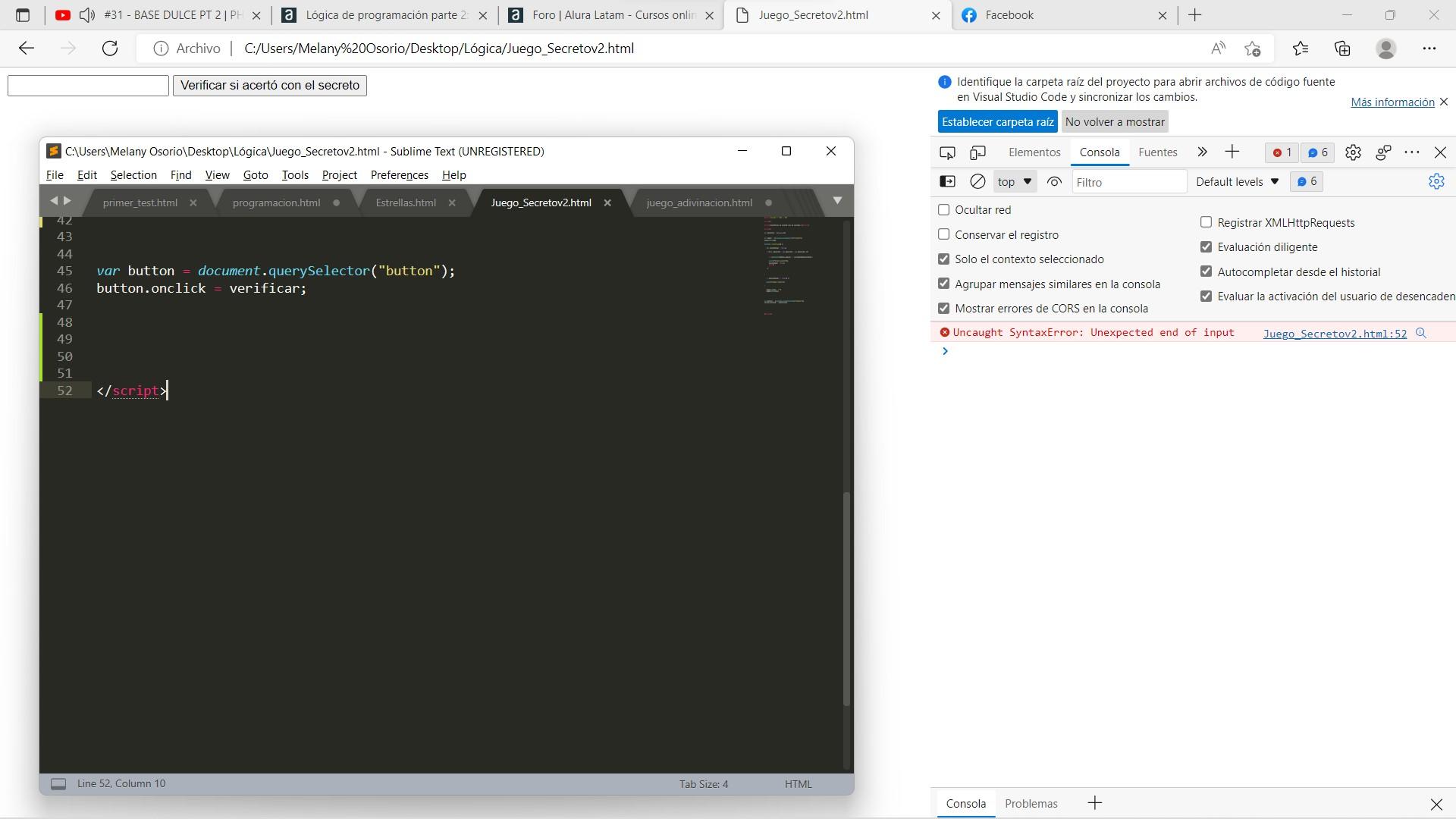Image resolution: width=1456 pixels, height=819 pixels.
Task: Open the browser profile avatar
Action: (x=1386, y=49)
